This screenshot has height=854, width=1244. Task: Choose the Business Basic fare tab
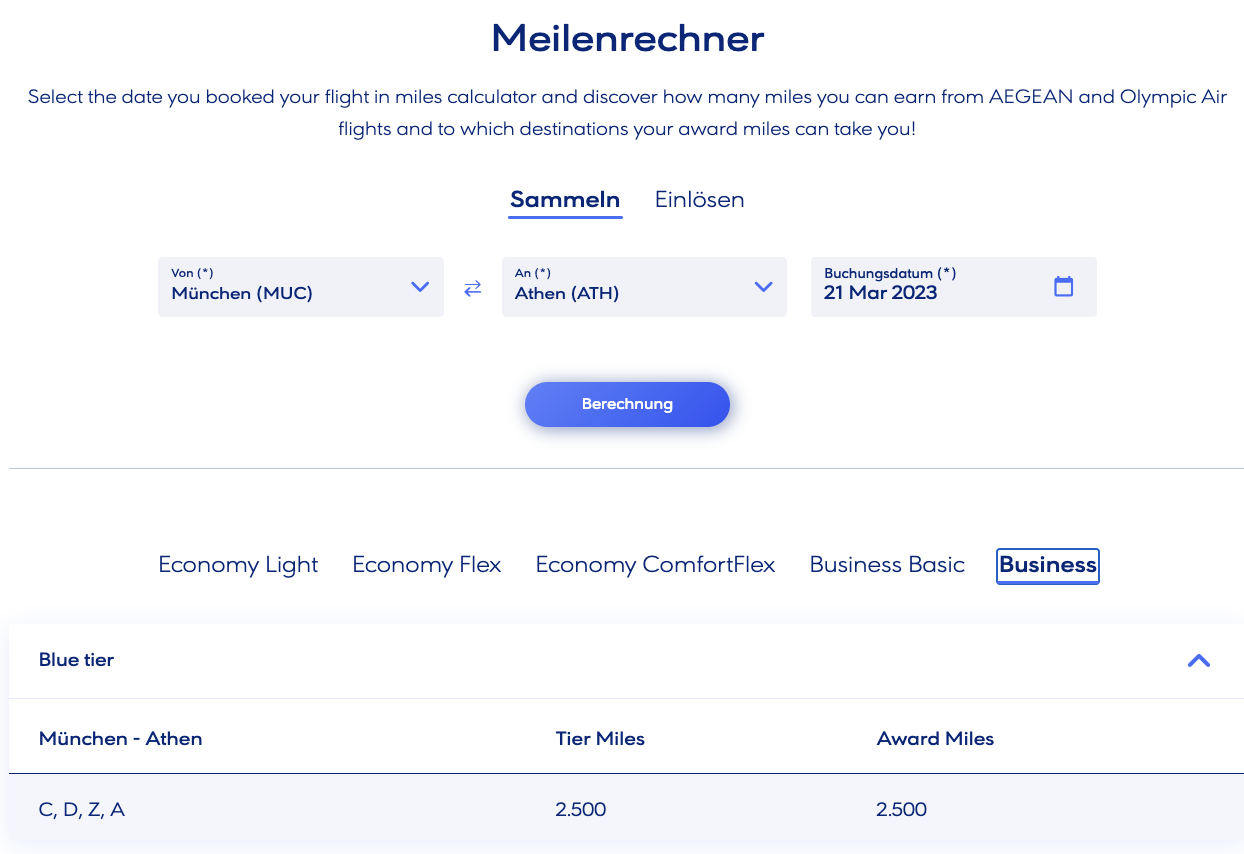(887, 565)
